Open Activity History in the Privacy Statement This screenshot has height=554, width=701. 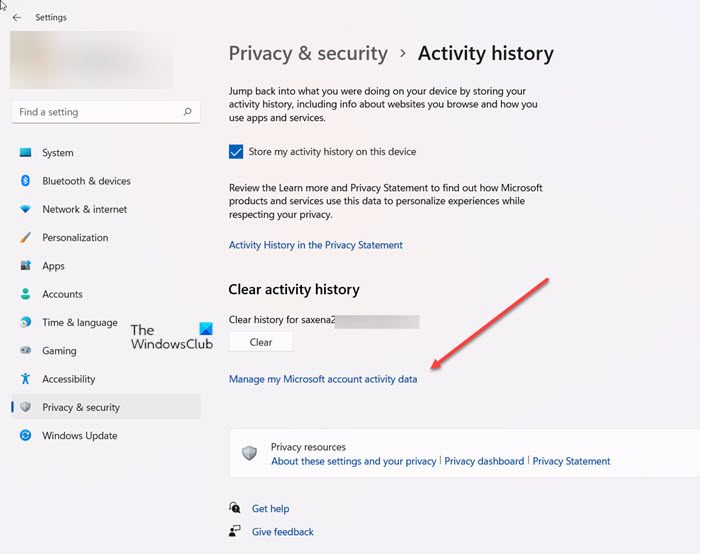[316, 245]
